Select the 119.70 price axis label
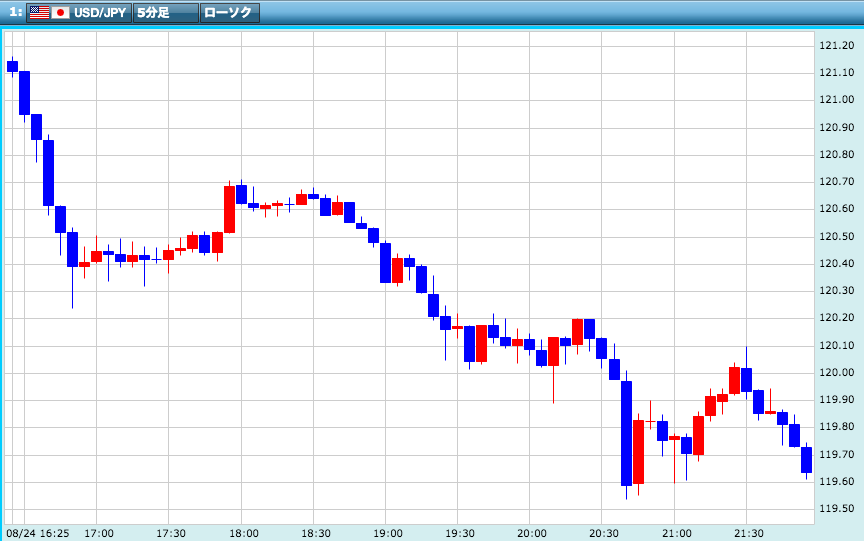 coord(836,455)
